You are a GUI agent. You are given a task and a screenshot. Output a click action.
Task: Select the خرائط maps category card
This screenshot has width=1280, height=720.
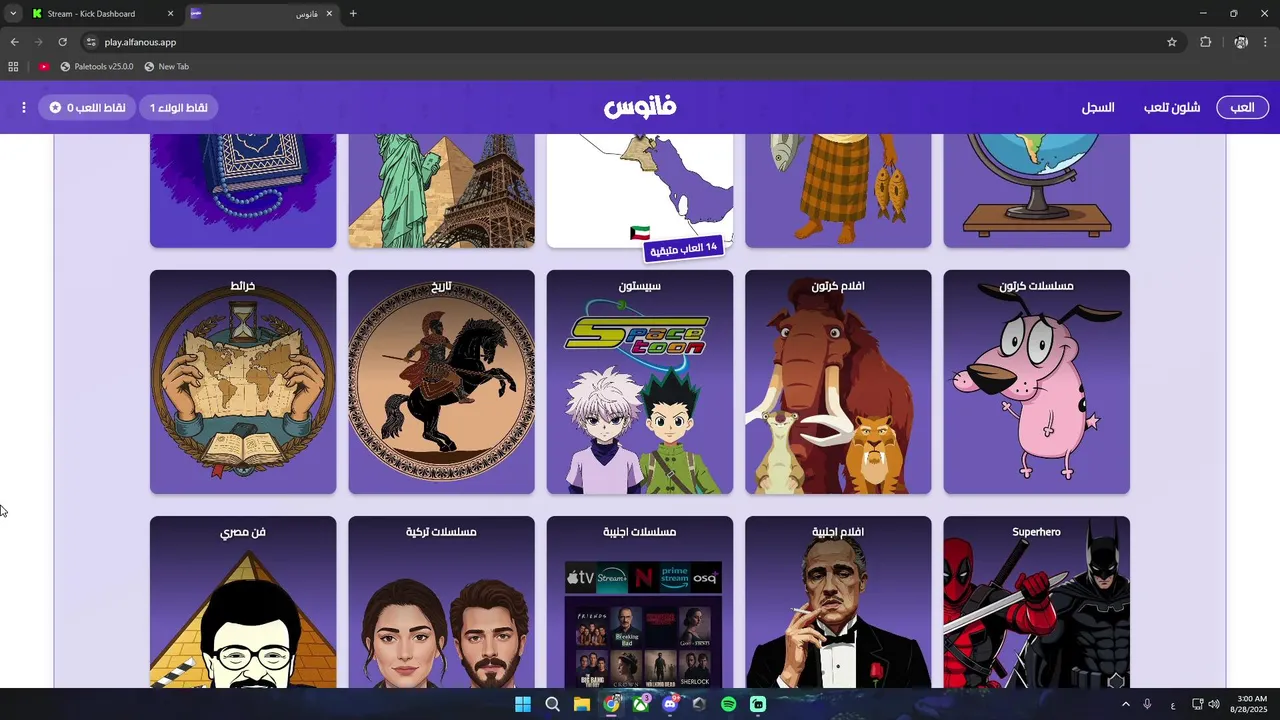(243, 382)
